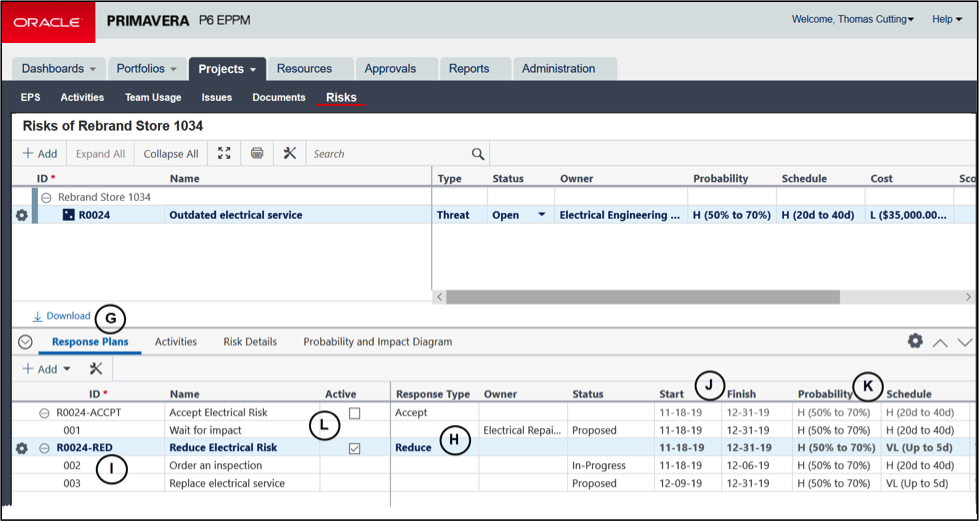
Task: Click the Oracle logo
Action: click(48, 22)
